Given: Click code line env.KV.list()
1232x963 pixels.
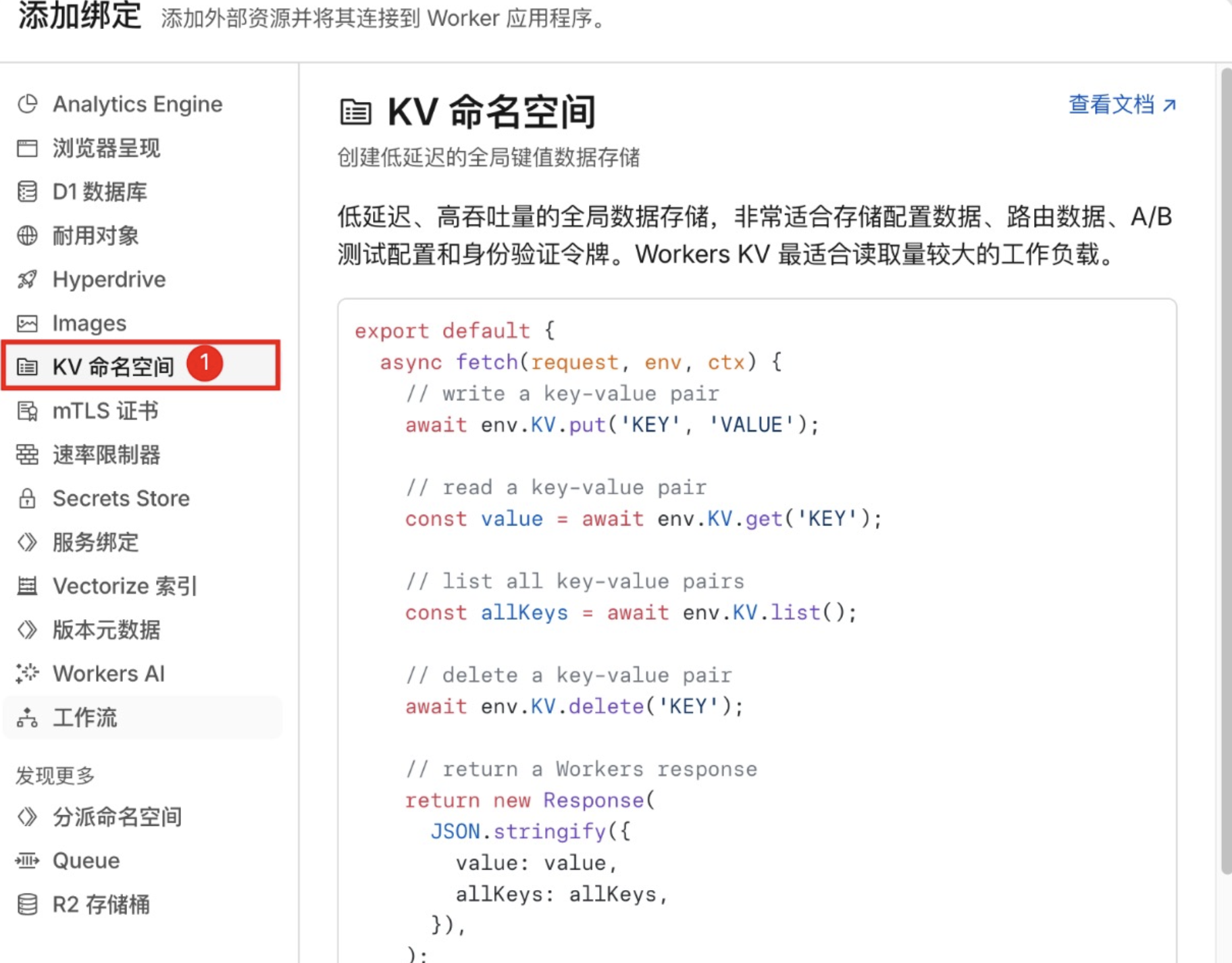Looking at the screenshot, I should click(631, 613).
